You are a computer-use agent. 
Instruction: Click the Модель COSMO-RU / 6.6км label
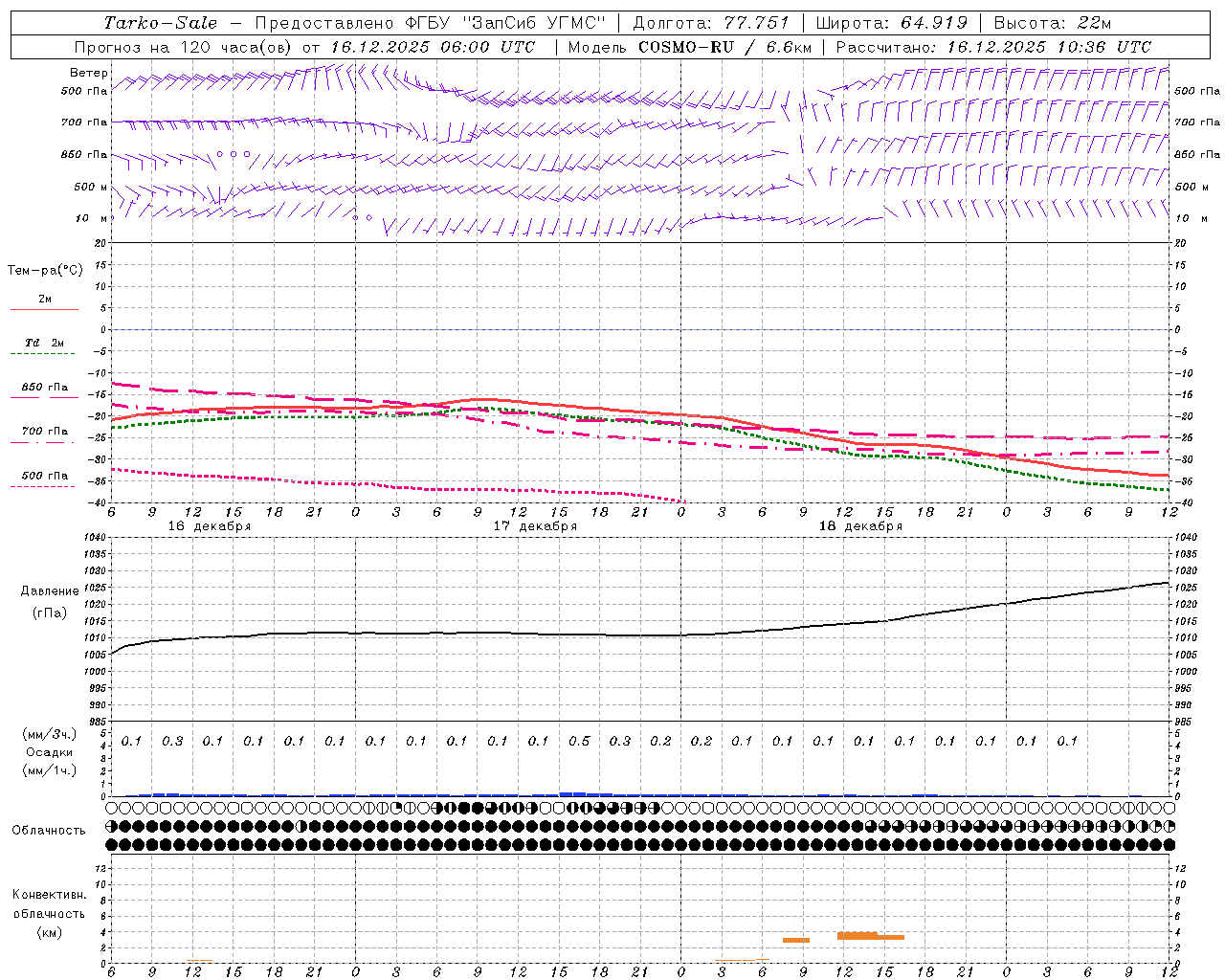point(689,47)
